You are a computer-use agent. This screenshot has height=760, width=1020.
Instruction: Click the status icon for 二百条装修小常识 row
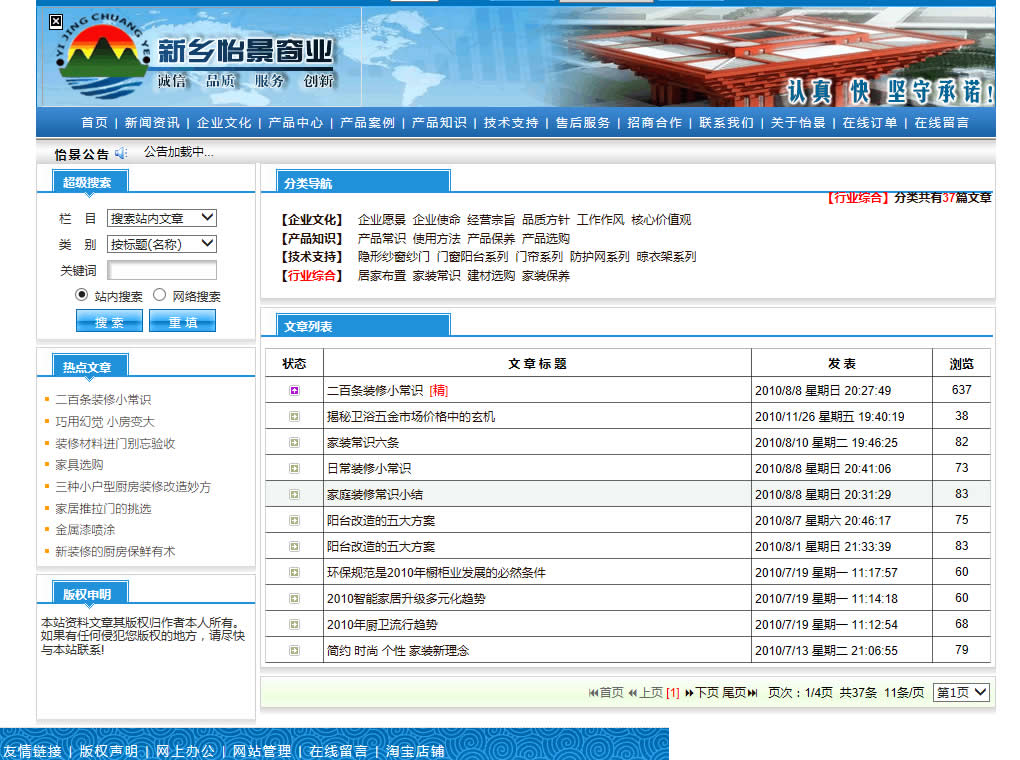click(294, 391)
